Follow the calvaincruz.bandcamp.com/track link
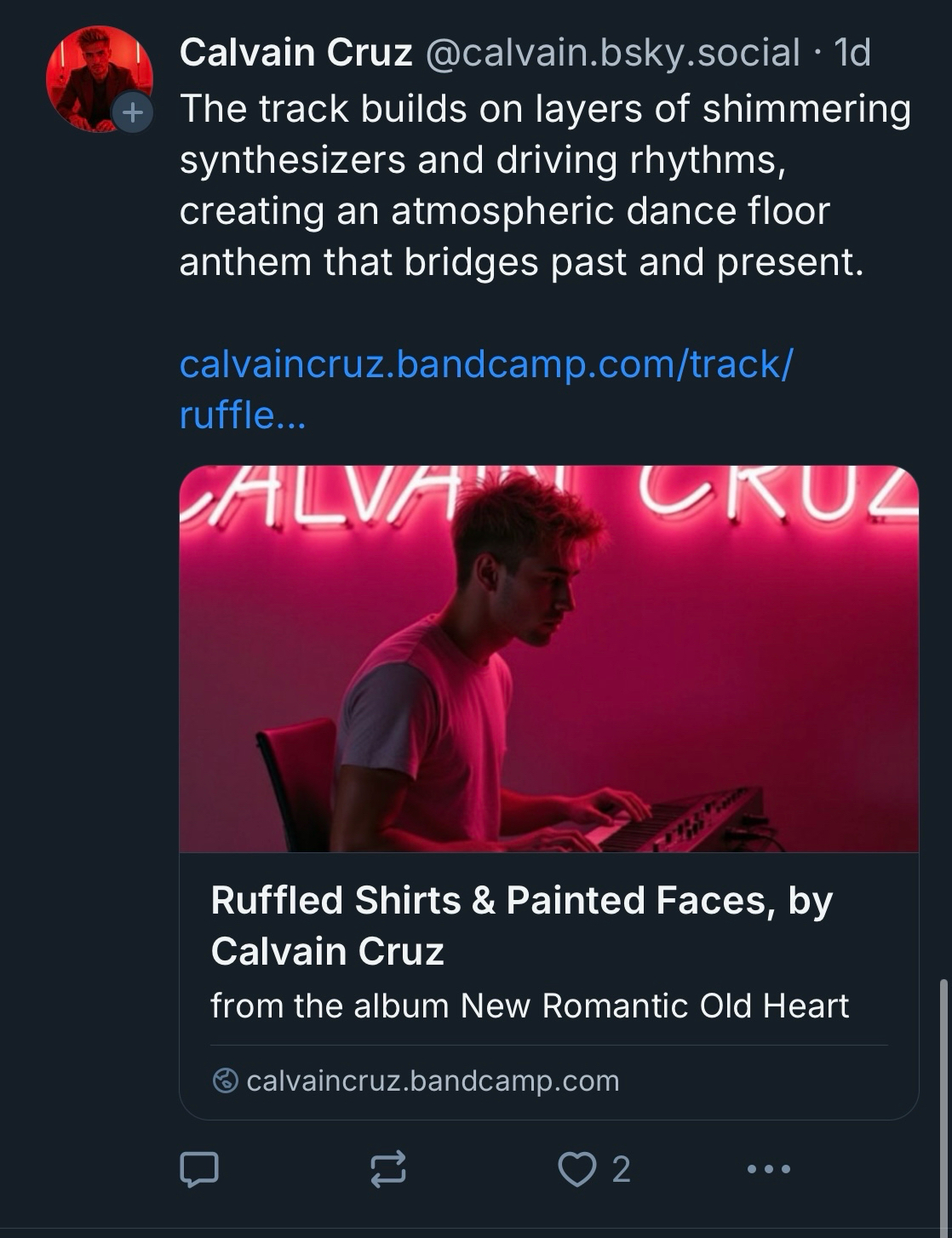The image size is (952, 1238). [485, 364]
